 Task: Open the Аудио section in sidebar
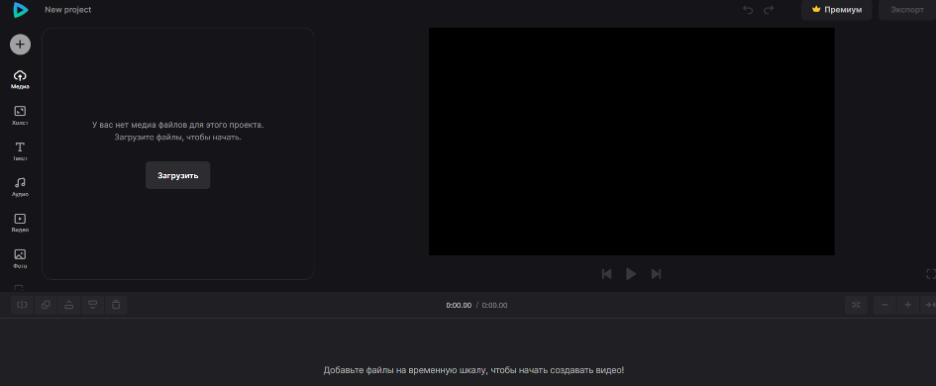pyautogui.click(x=20, y=187)
